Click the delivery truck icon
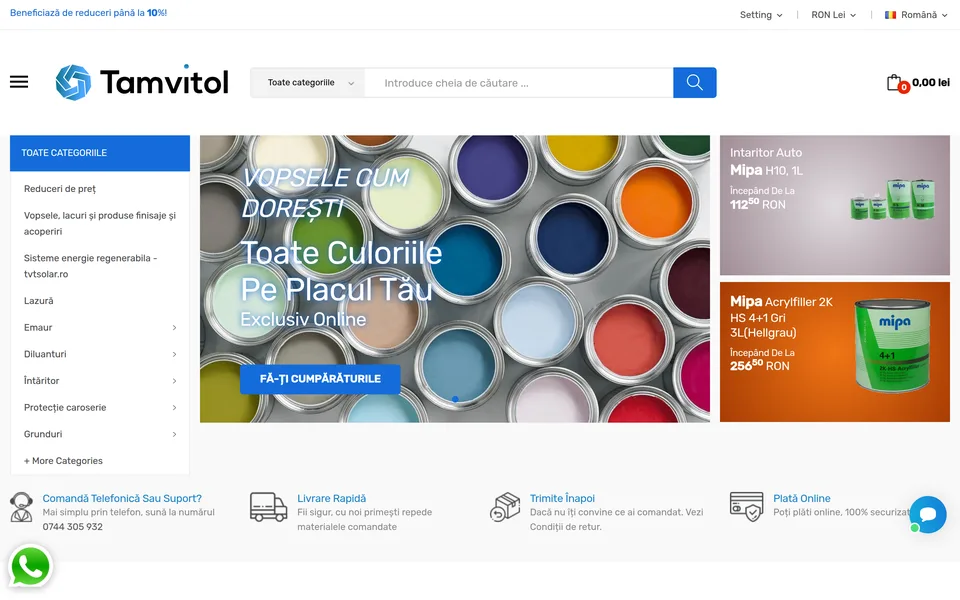 click(x=268, y=508)
